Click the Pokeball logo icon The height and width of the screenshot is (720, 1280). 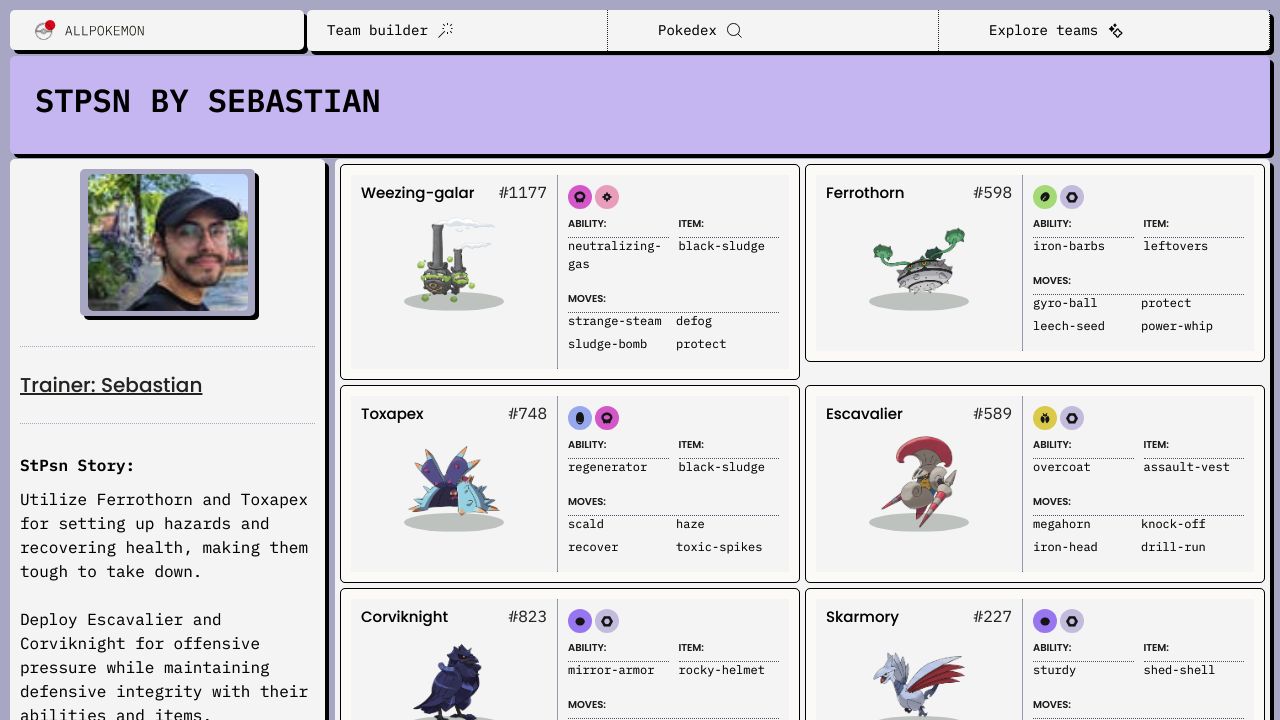tap(44, 30)
